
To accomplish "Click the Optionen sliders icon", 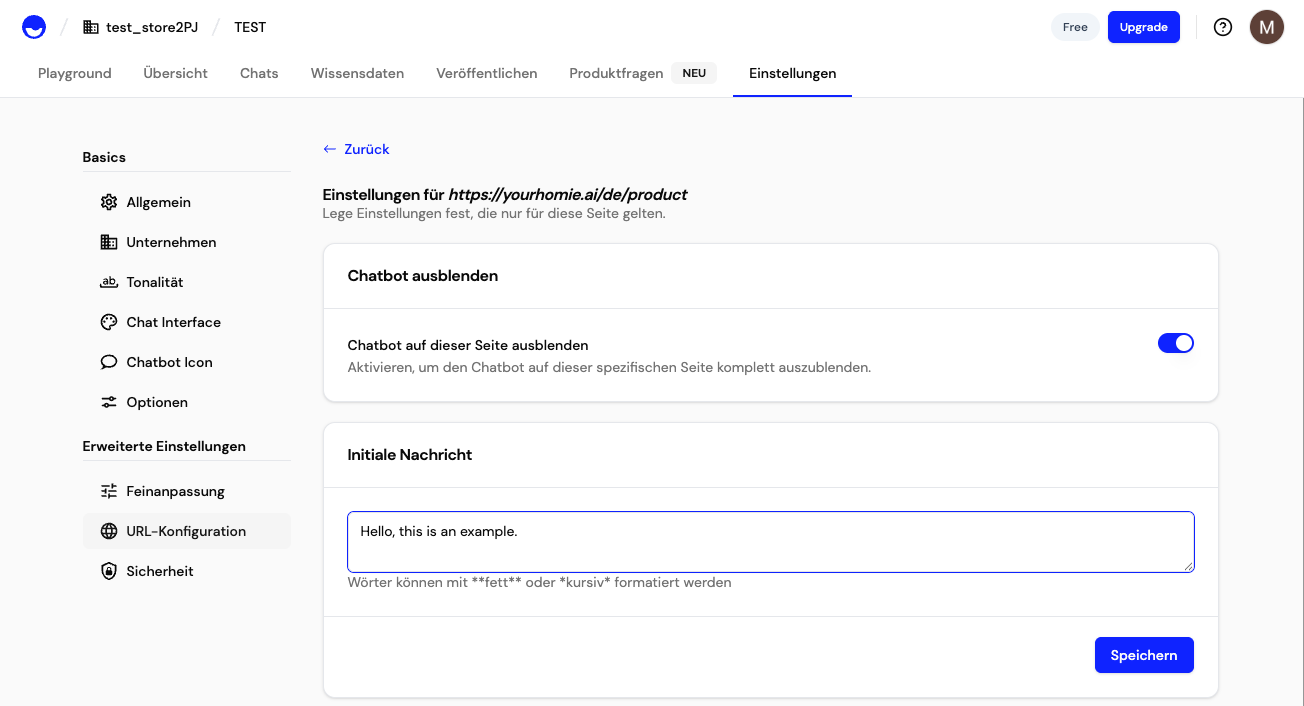I will coord(109,401).
